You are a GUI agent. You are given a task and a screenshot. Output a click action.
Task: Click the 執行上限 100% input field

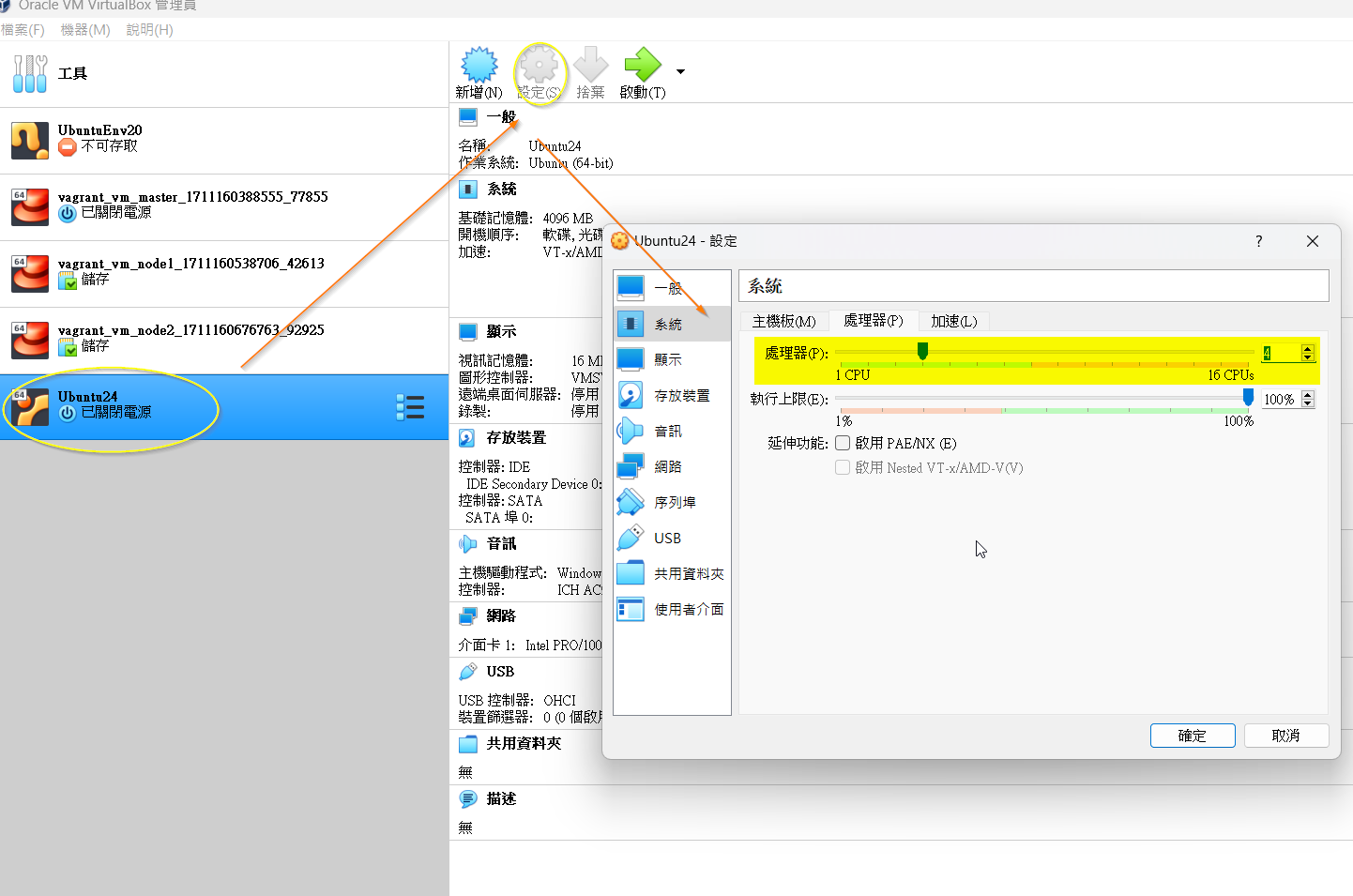click(x=1281, y=399)
